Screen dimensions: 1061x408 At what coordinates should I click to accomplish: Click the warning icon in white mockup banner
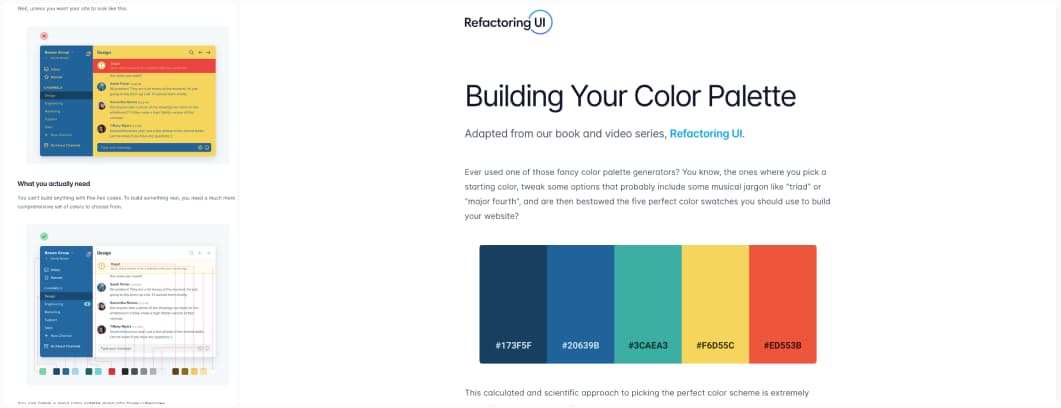(x=101, y=267)
